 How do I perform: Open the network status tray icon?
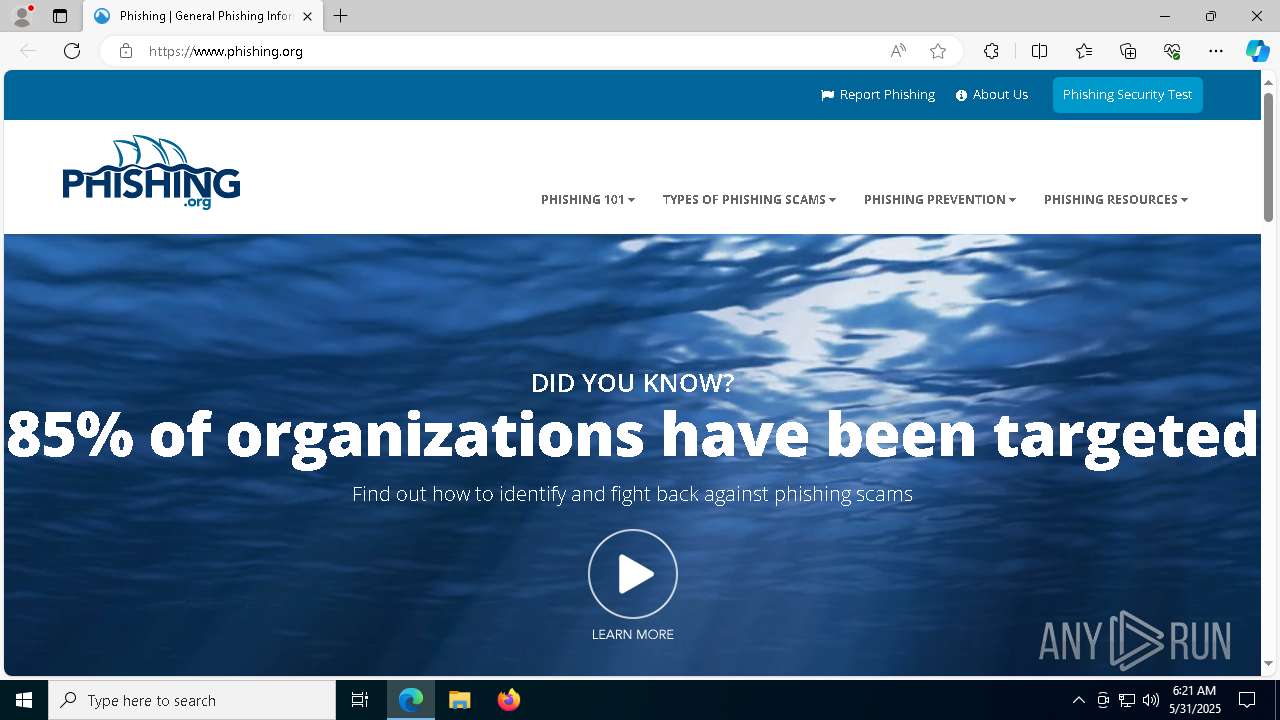(x=1127, y=700)
